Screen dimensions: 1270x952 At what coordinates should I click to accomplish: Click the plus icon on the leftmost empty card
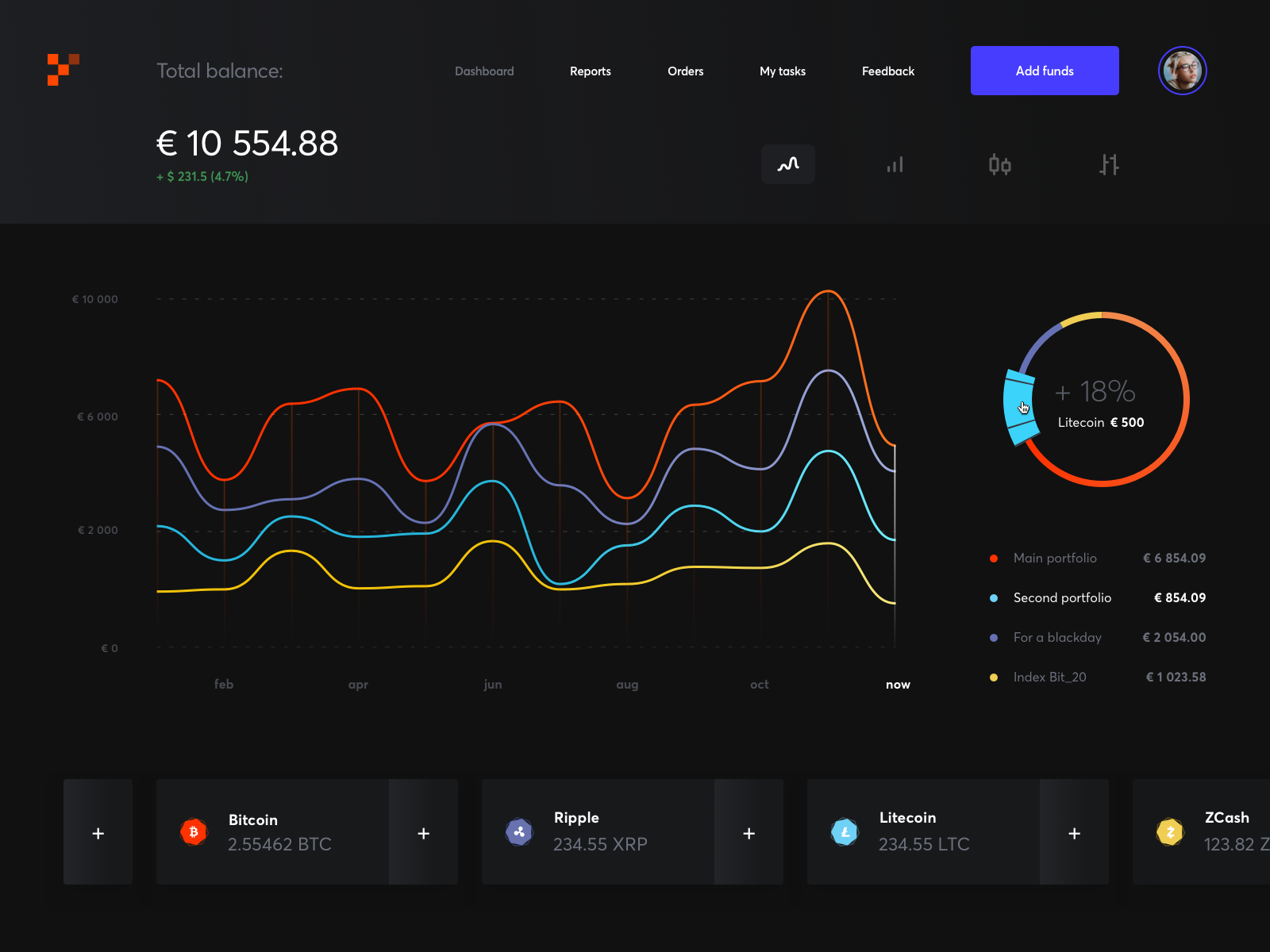click(98, 833)
